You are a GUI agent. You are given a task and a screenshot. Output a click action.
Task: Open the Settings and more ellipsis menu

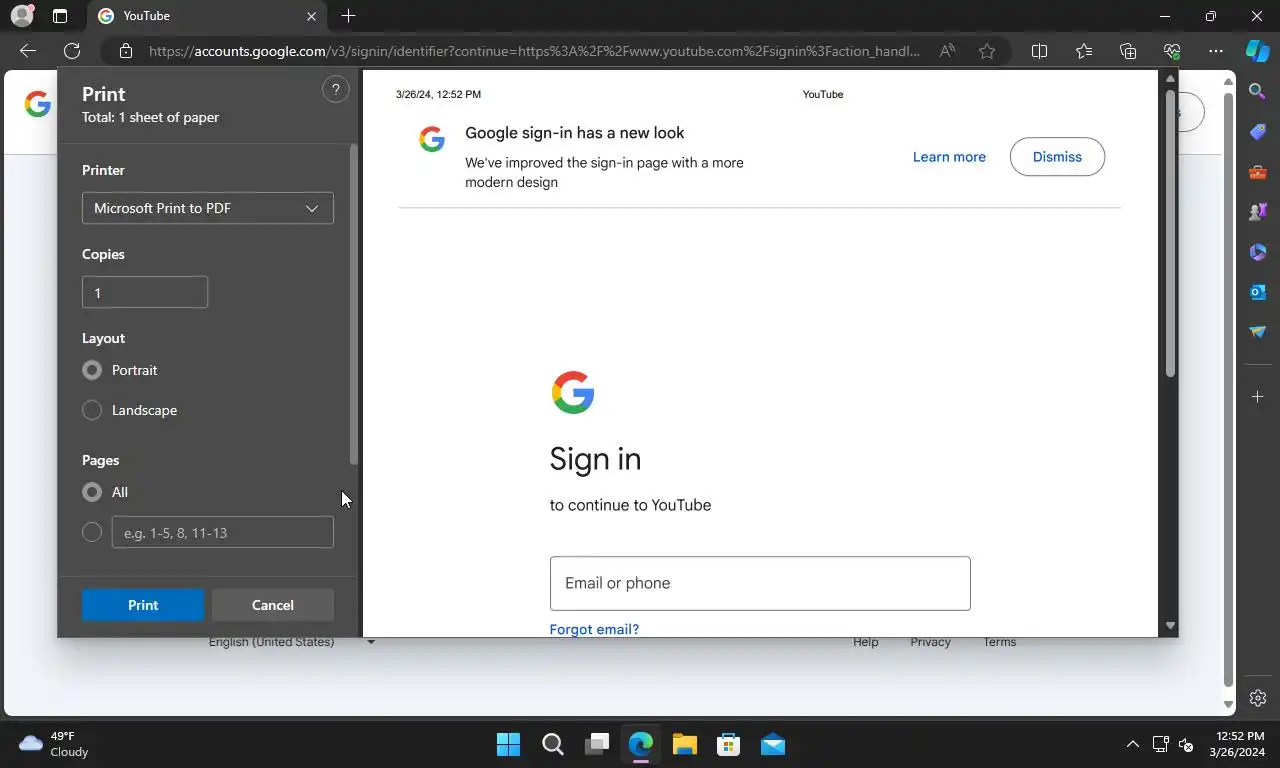1216,51
